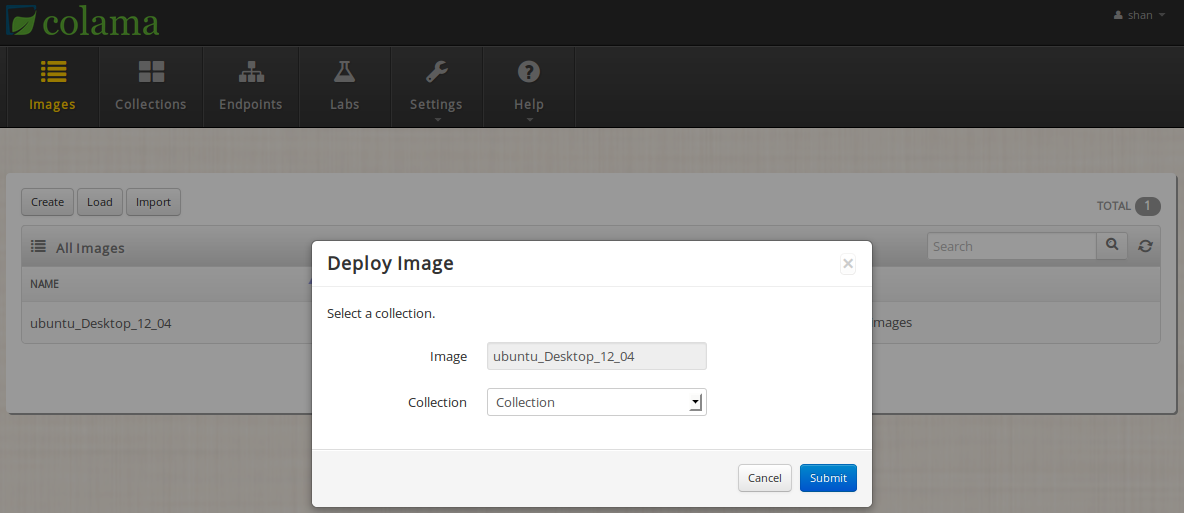Click the magnifier search icon button
1184x513 pixels.
click(x=1112, y=246)
